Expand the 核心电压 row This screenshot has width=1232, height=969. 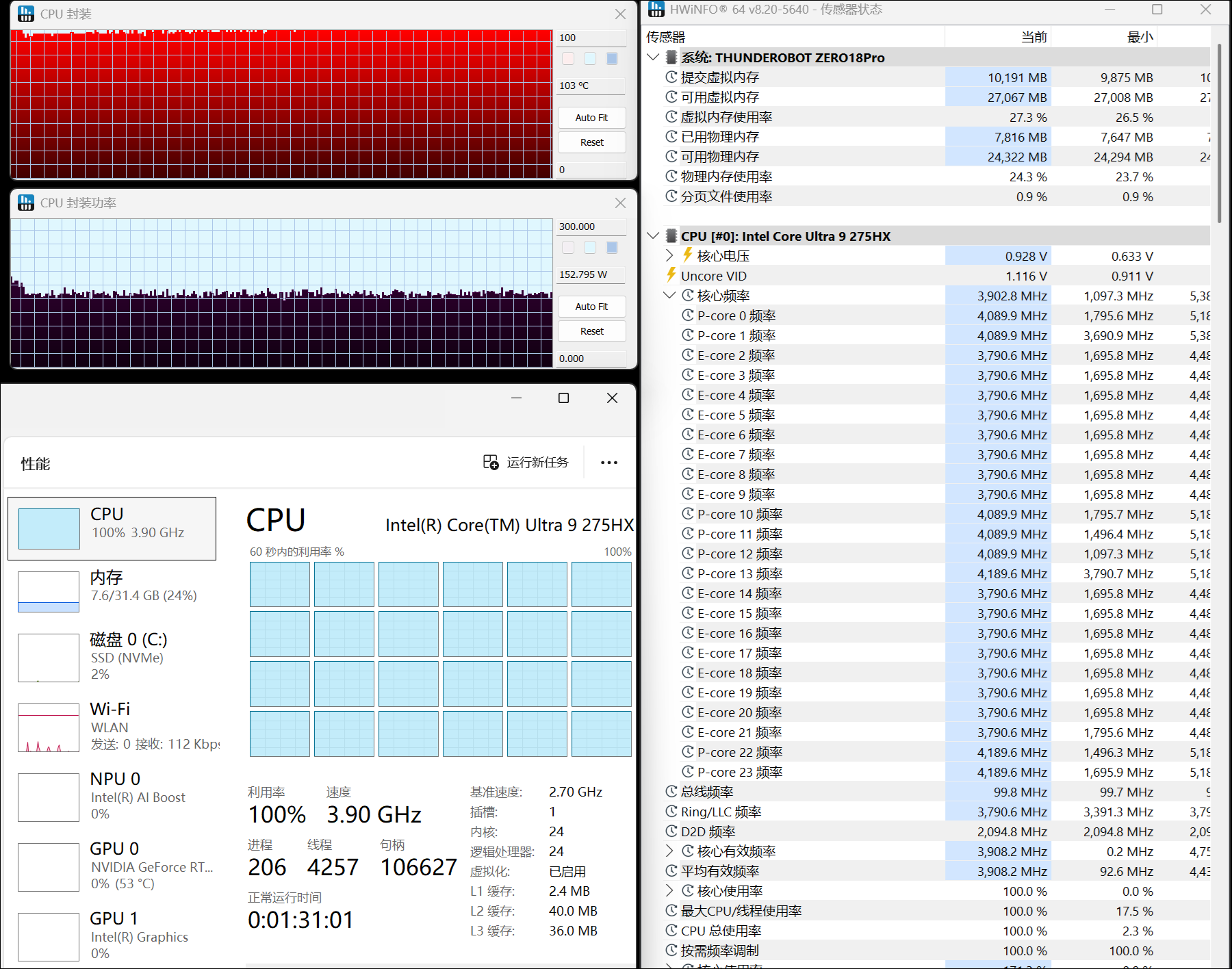point(669,256)
